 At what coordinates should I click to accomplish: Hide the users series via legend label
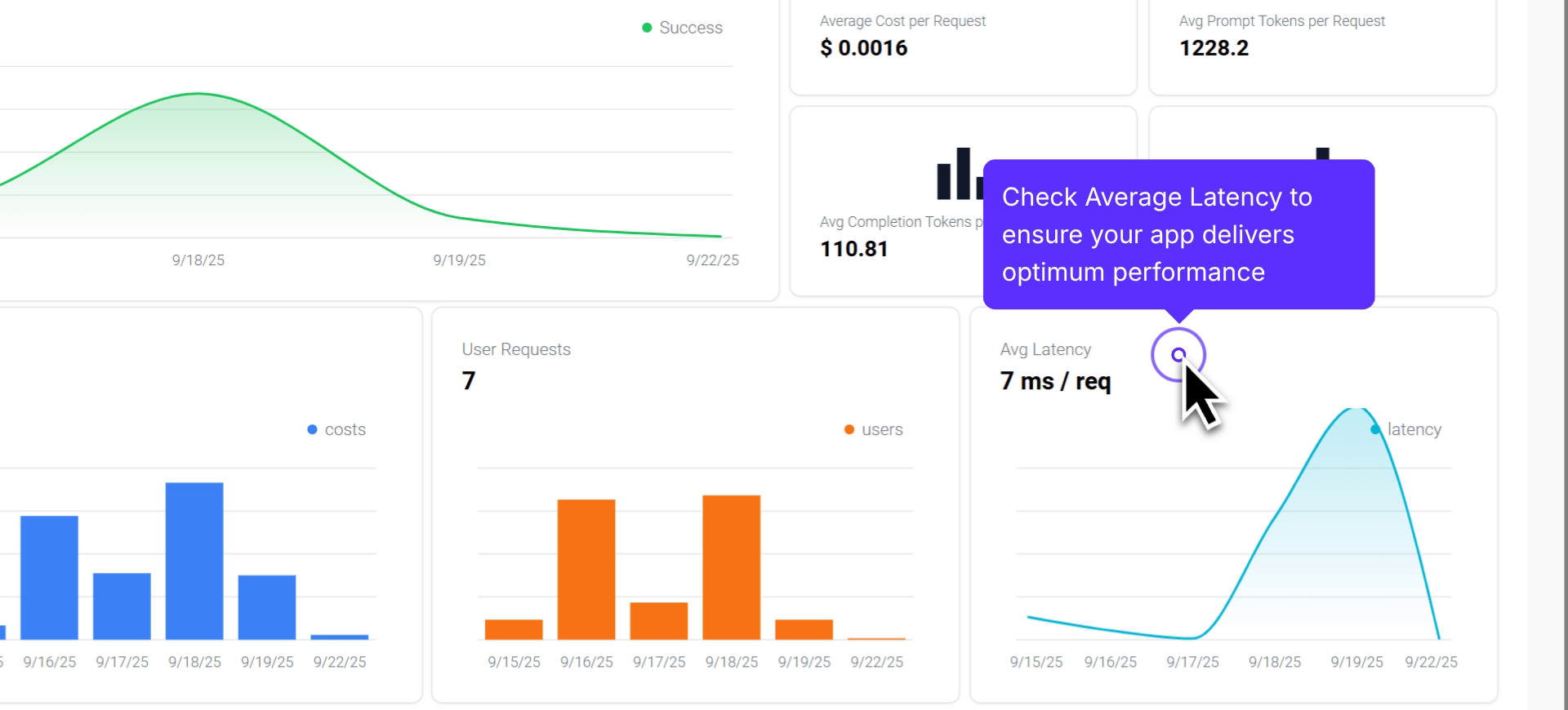click(x=882, y=429)
